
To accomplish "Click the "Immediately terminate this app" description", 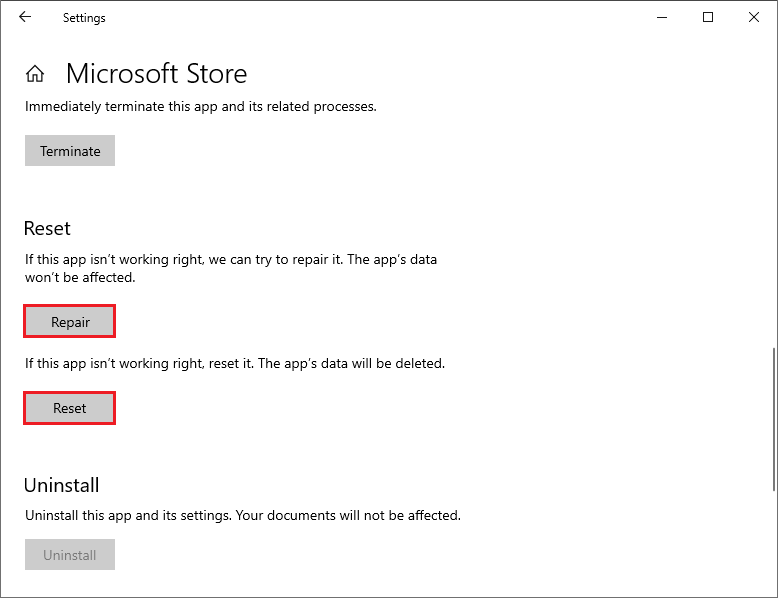I will coord(200,106).
